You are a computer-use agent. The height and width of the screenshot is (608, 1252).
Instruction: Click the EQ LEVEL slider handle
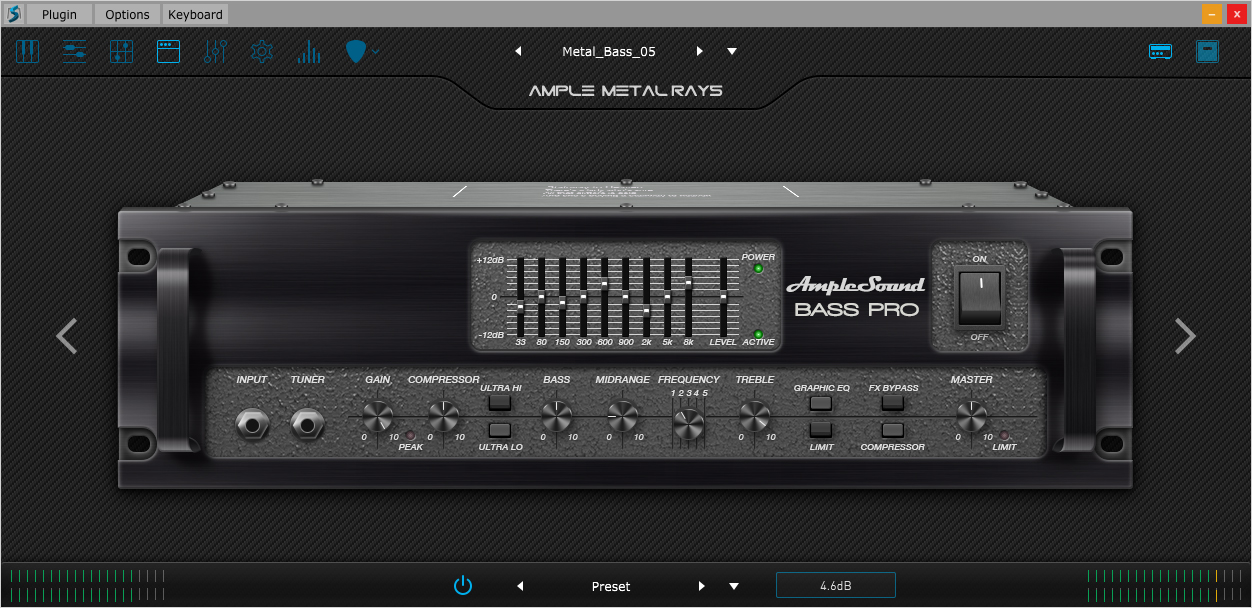click(x=723, y=296)
